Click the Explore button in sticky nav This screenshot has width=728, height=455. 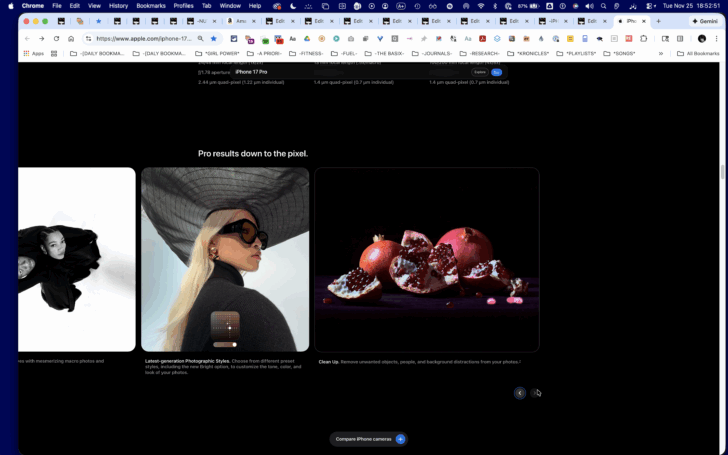pyautogui.click(x=480, y=72)
